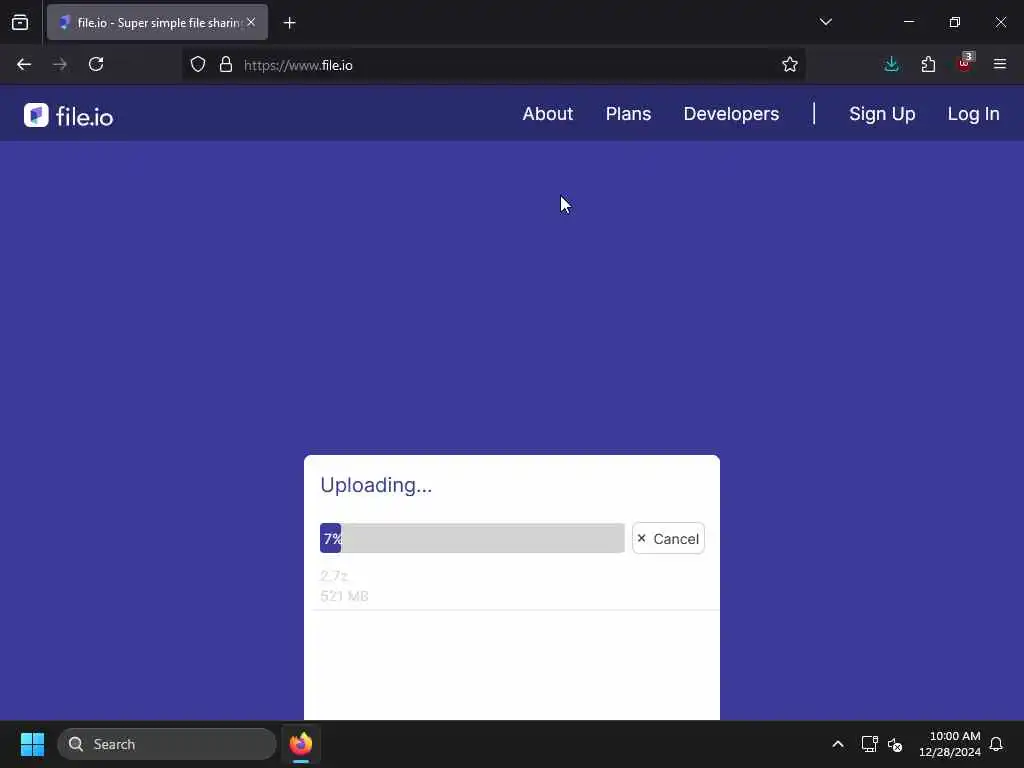
Task: Close the file.io tab
Action: (x=251, y=22)
